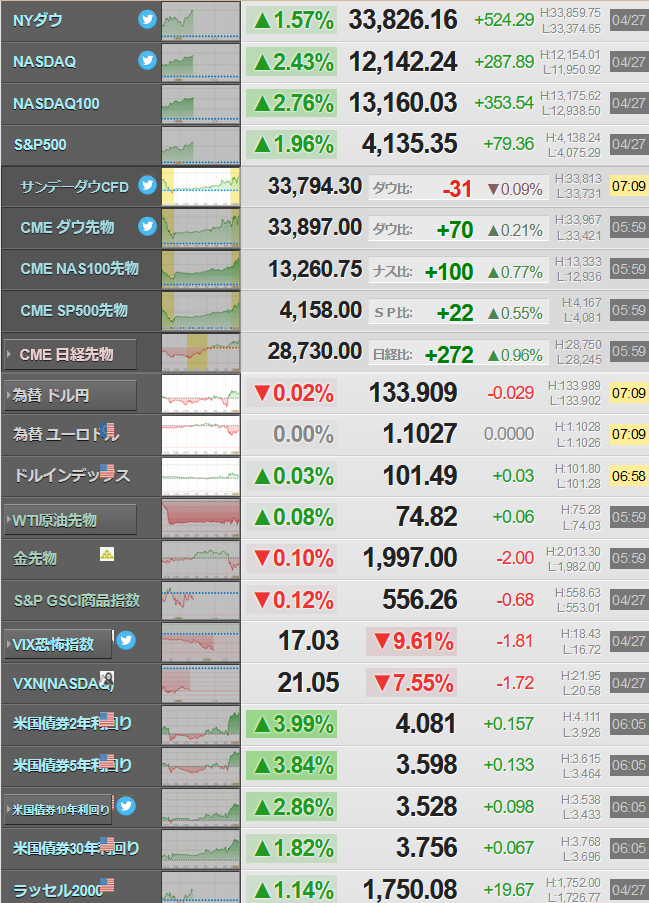This screenshot has width=649, height=903.
Task: Click the ▼7.55% change for VXN
Action: point(412,683)
